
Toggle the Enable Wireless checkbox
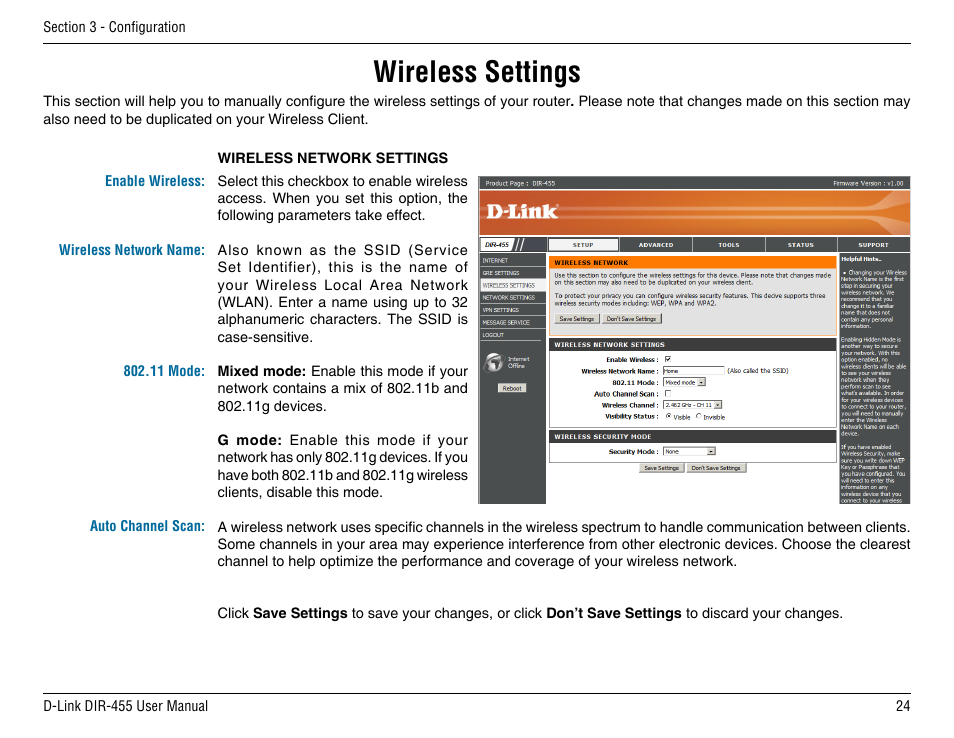pos(667,360)
